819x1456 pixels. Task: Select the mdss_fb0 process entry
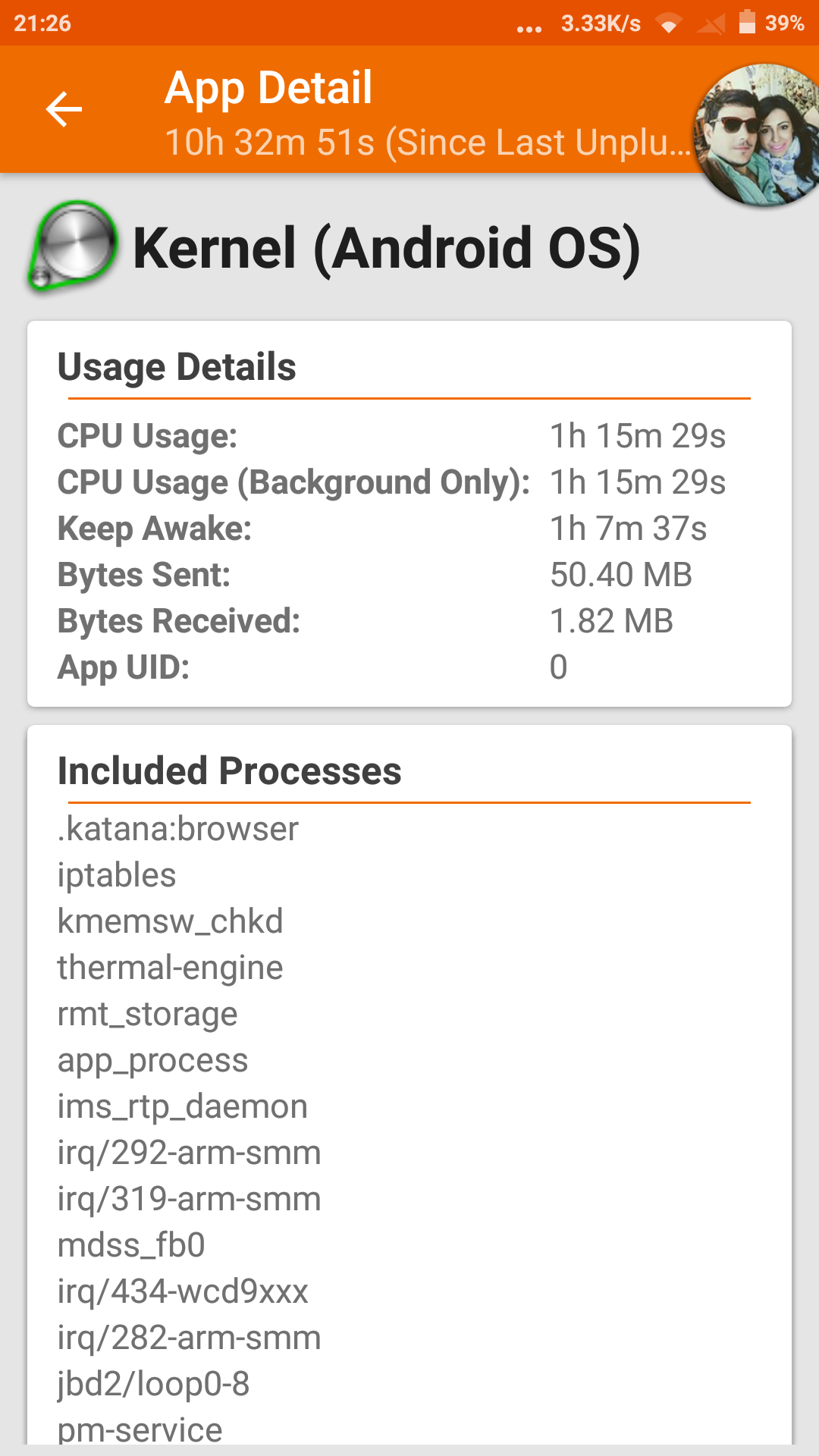(x=131, y=1245)
